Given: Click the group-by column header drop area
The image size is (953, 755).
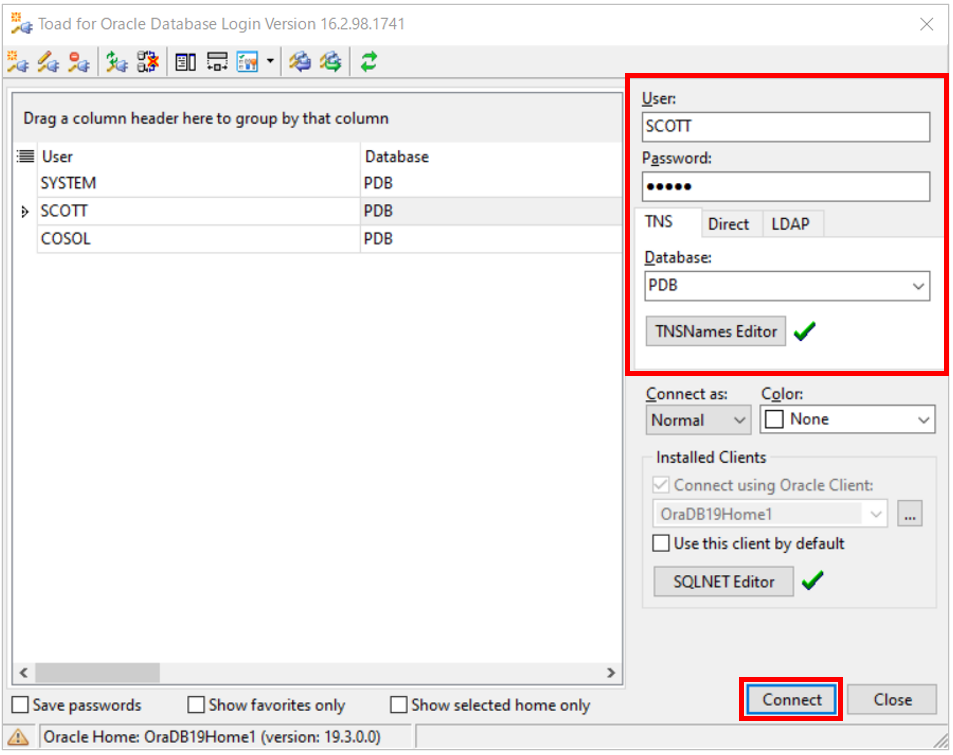Looking at the screenshot, I should coord(317,119).
